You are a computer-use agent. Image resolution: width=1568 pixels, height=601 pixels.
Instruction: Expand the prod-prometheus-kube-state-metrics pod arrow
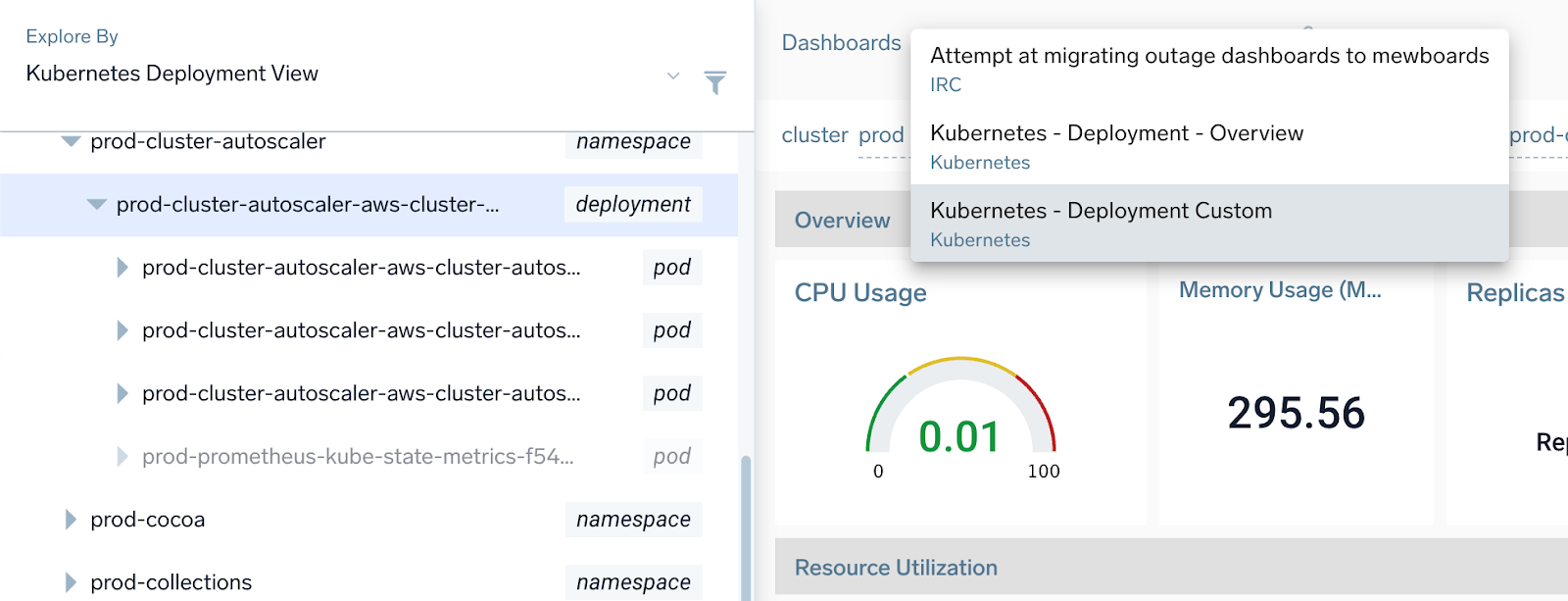122,456
